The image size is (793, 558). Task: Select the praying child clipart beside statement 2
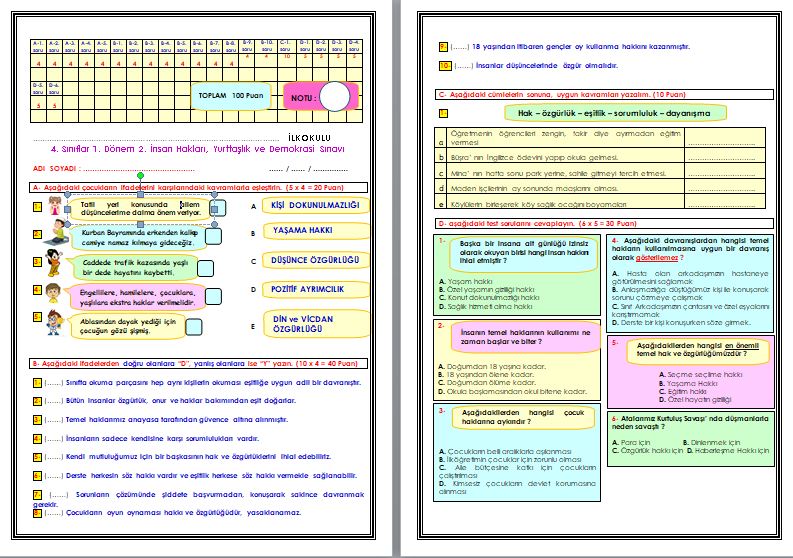coord(57,234)
